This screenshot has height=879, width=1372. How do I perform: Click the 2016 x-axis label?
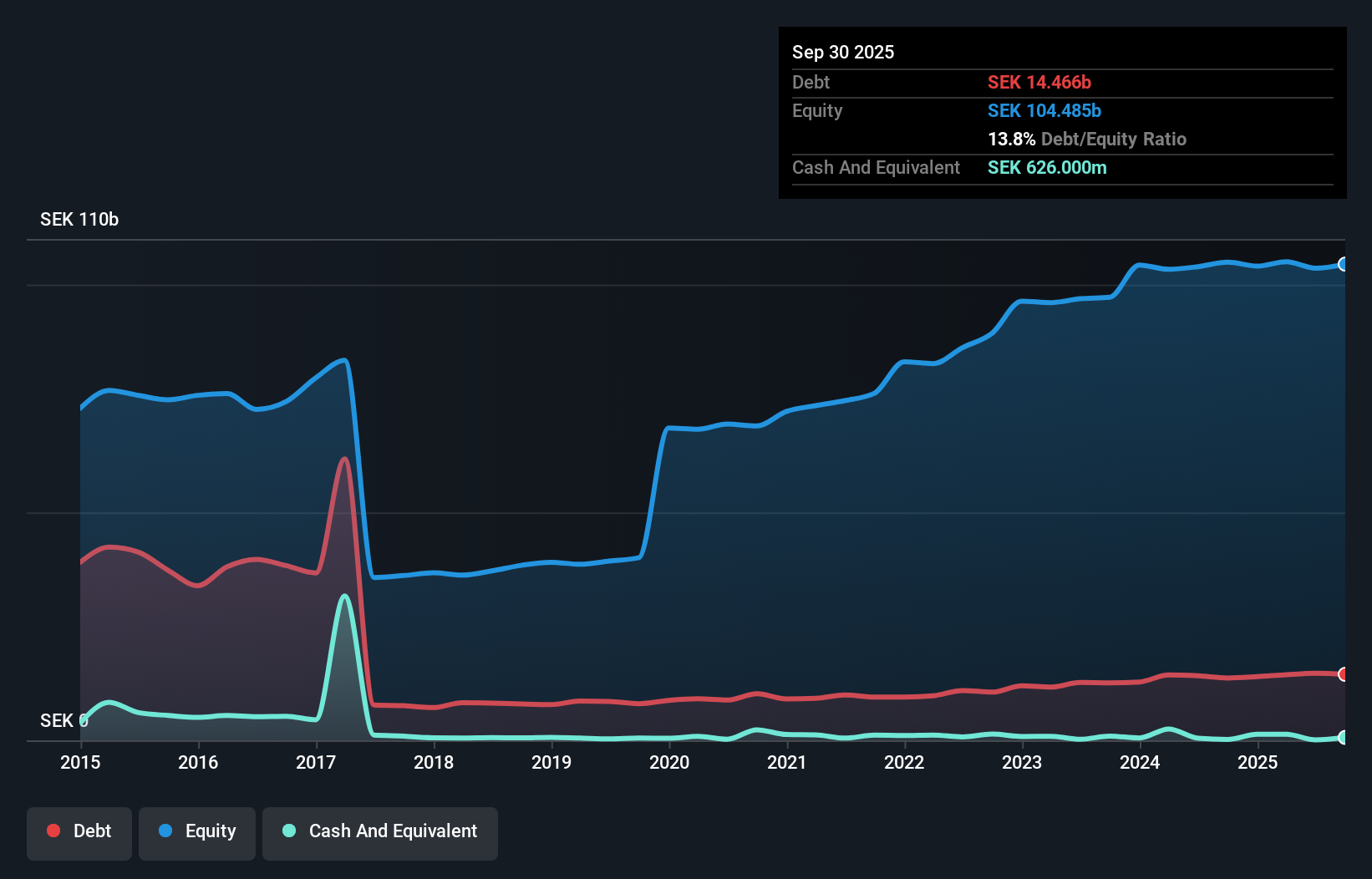coord(198,762)
